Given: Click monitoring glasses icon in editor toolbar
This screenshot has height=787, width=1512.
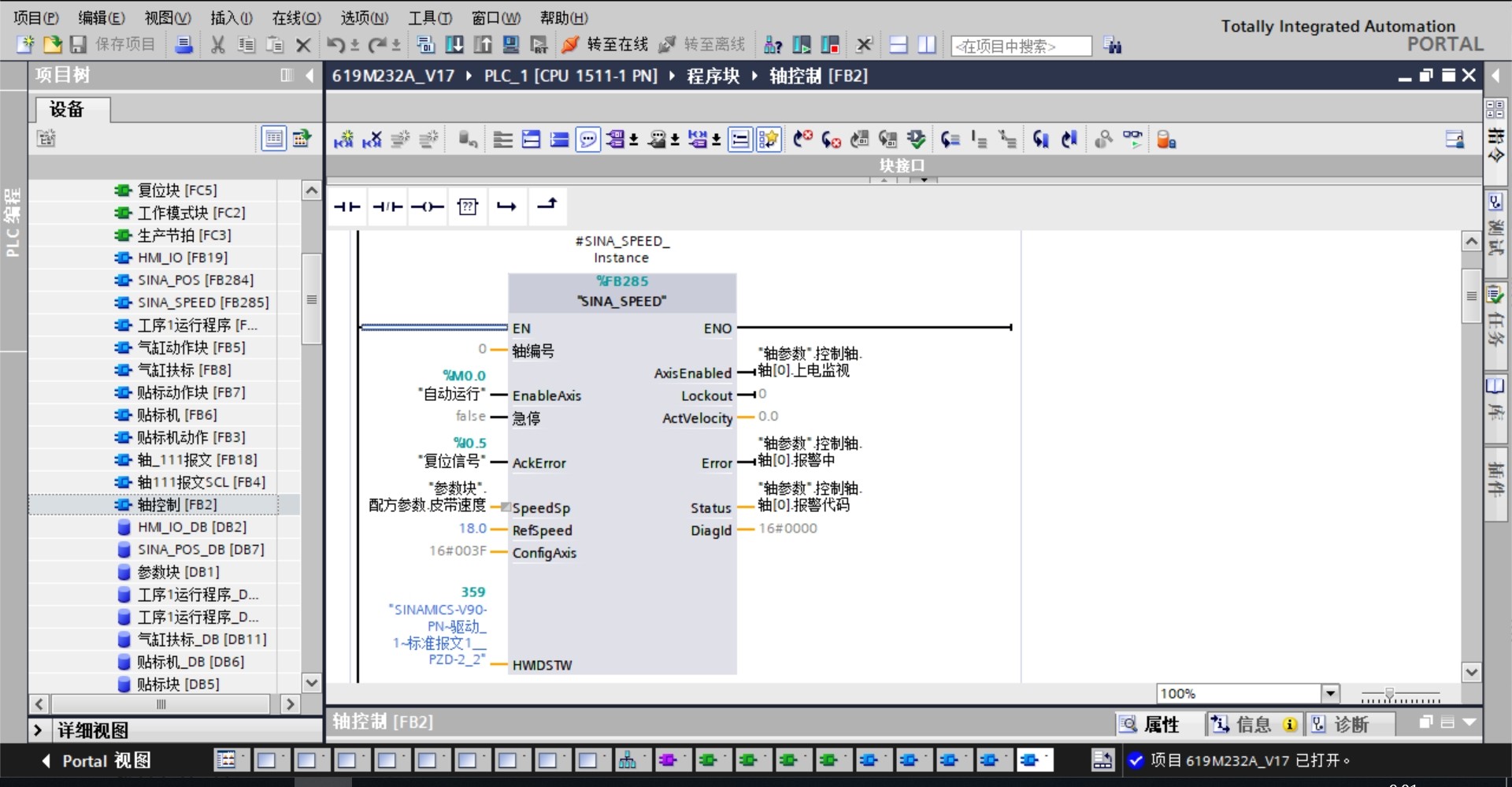Looking at the screenshot, I should pyautogui.click(x=1132, y=139).
